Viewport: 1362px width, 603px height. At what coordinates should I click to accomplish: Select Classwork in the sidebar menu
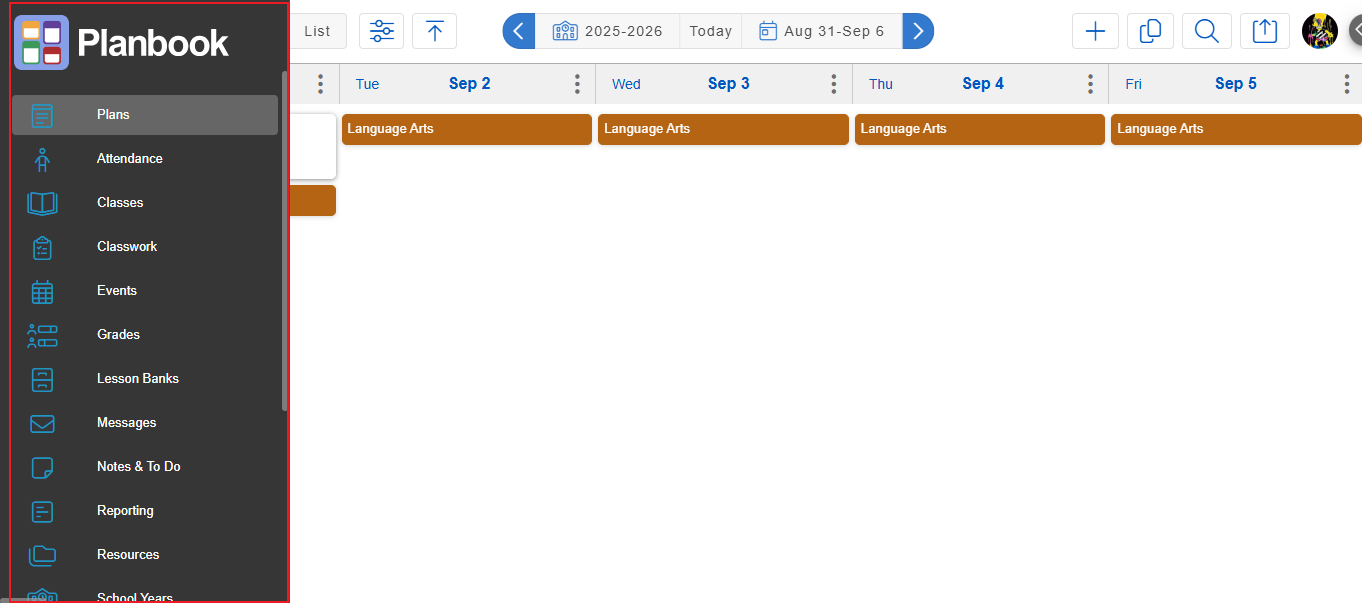point(145,247)
